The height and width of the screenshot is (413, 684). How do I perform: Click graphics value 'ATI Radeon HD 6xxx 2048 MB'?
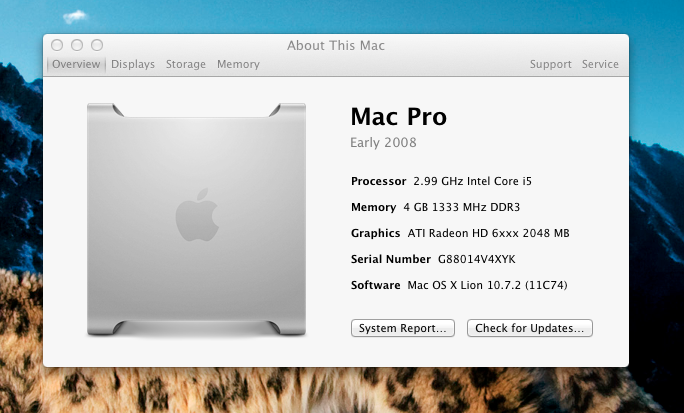(489, 233)
